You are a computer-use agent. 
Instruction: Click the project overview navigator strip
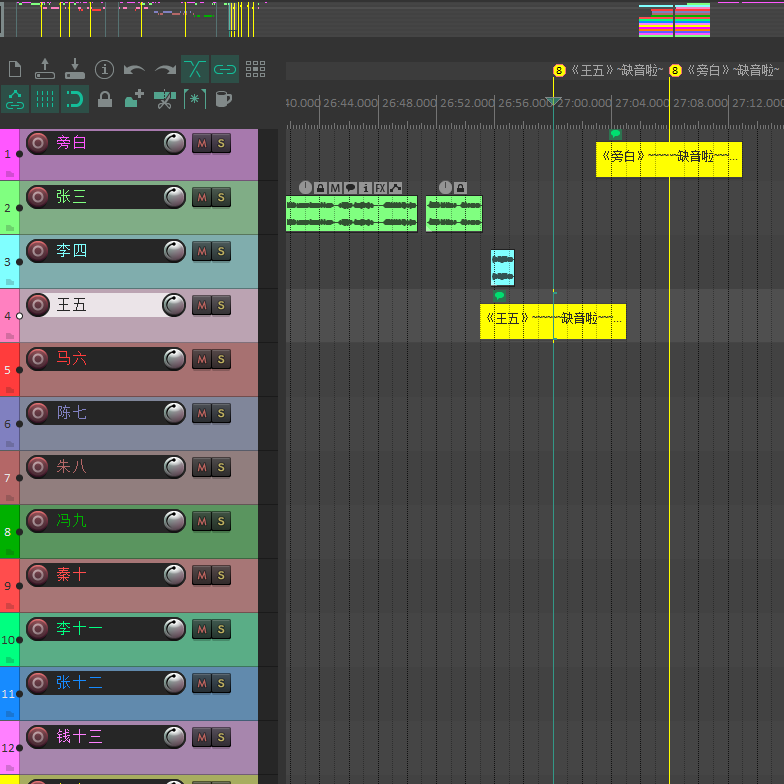point(392,19)
